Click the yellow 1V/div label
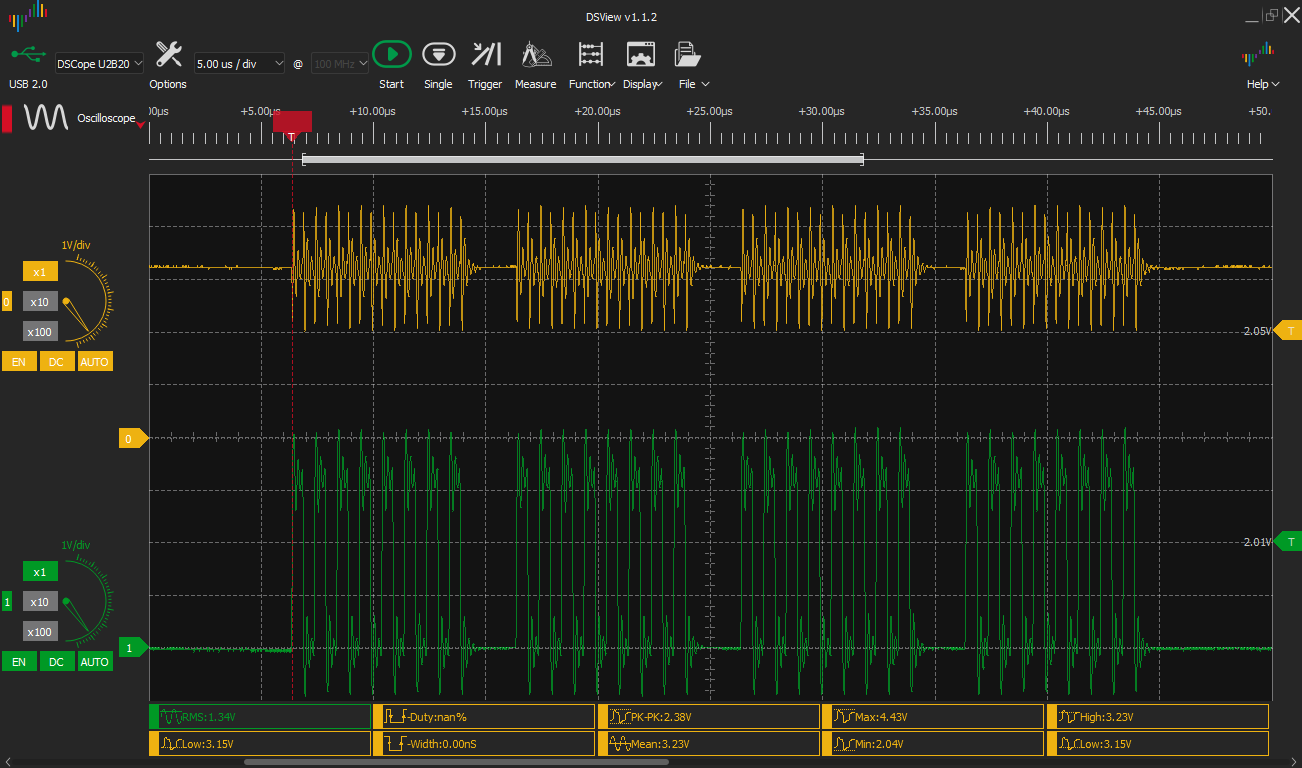Viewport: 1302px width, 768px height. pyautogui.click(x=76, y=245)
